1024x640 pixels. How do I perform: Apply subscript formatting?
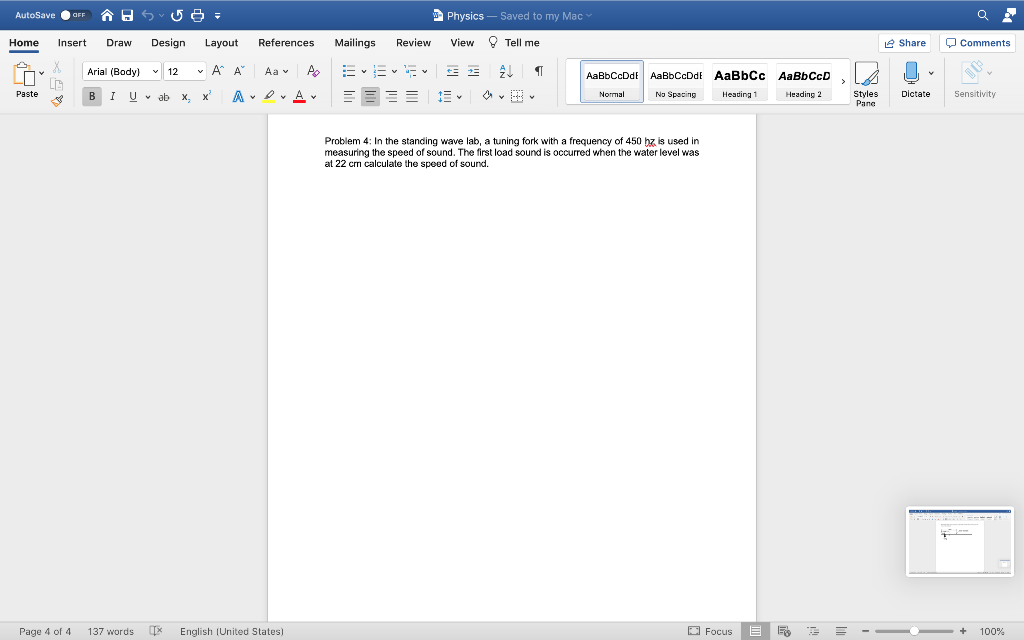185,97
